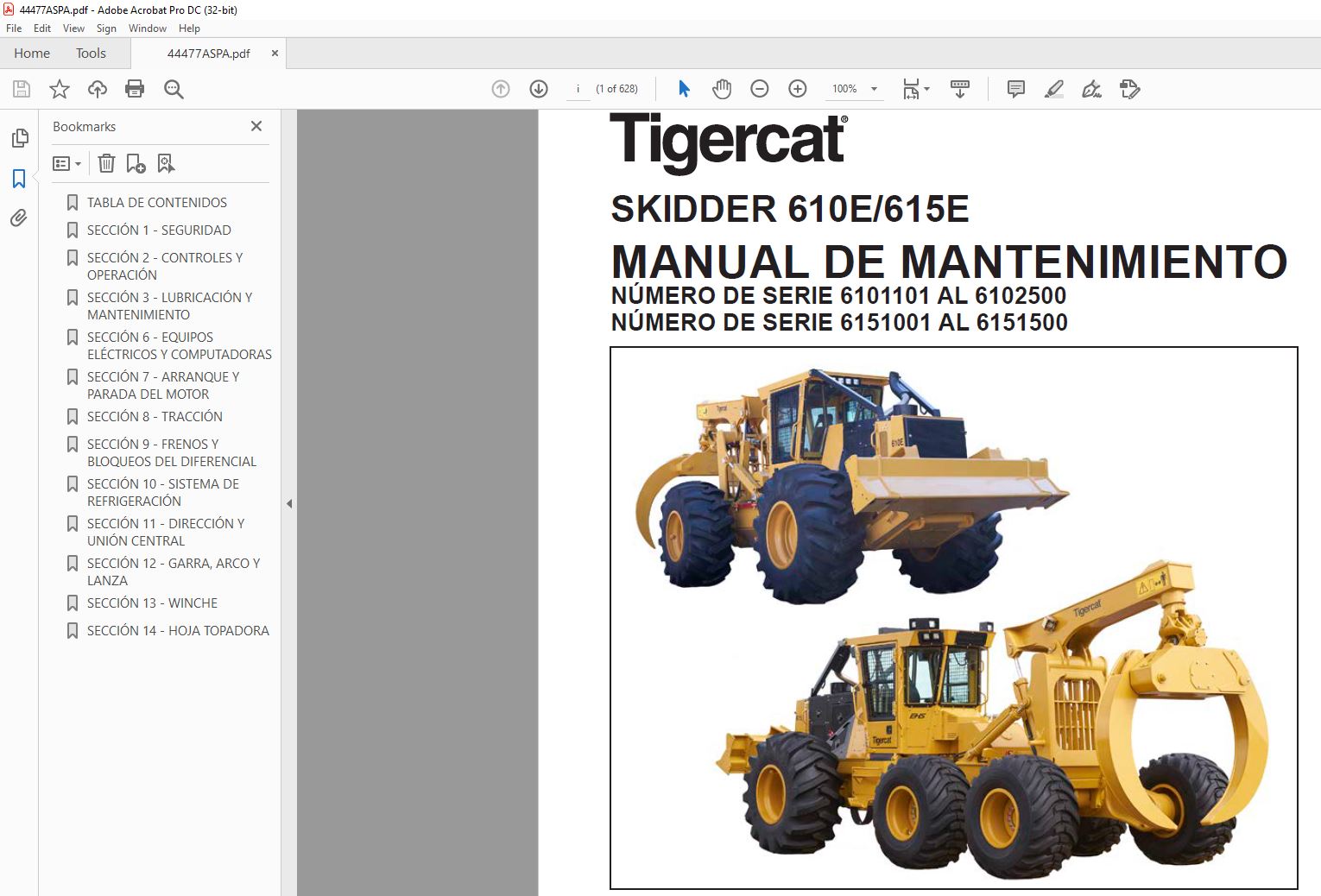Select SECCIÓN 14 - HOJA TOPADORA bookmark
Viewport: 1321px width, 896px height.
point(178,631)
